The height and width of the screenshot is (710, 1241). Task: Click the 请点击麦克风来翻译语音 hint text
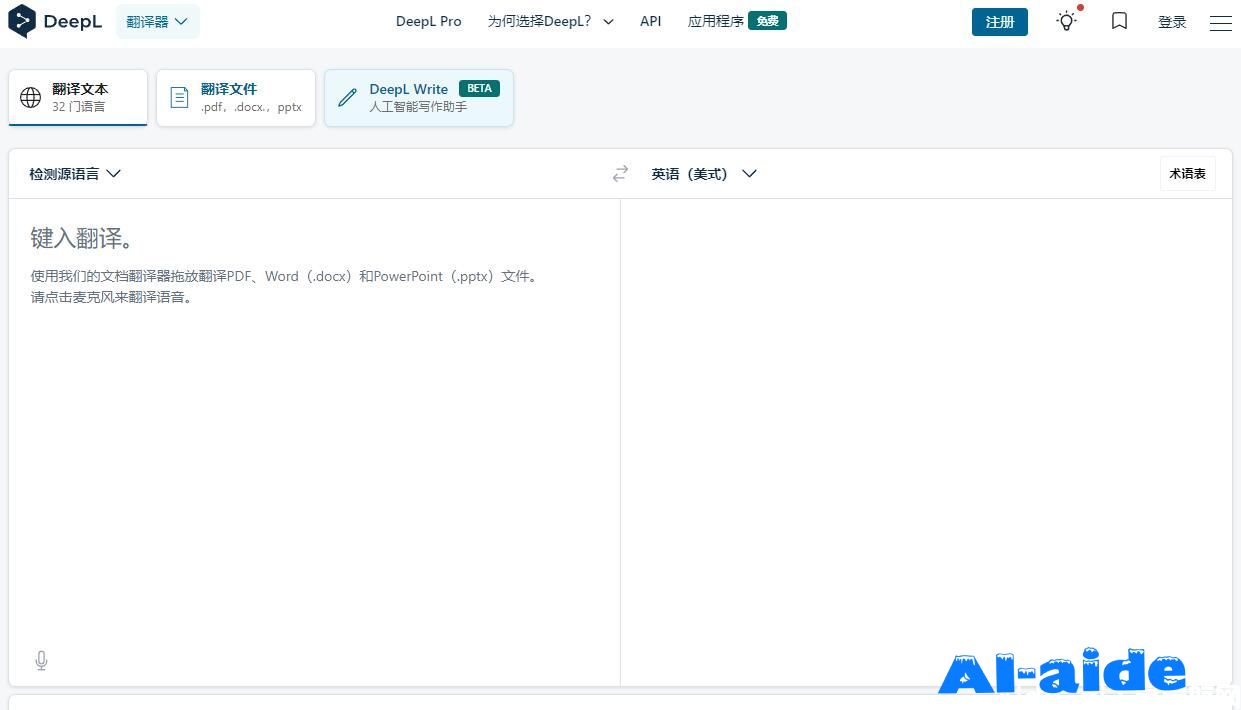coord(111,297)
